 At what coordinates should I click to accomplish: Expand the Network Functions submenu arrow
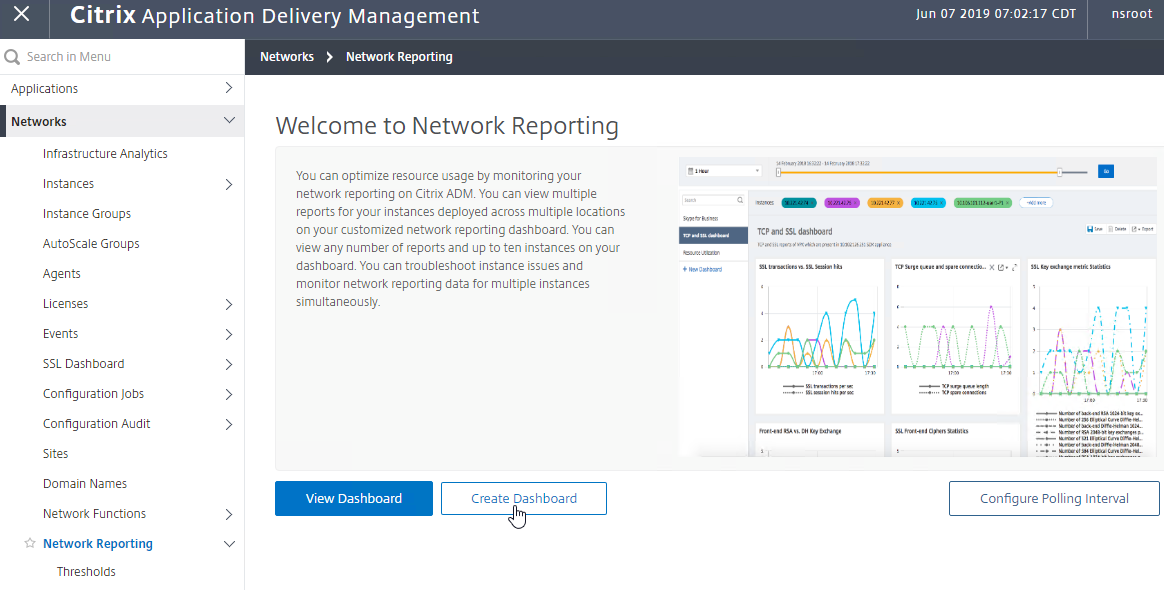[x=229, y=514]
